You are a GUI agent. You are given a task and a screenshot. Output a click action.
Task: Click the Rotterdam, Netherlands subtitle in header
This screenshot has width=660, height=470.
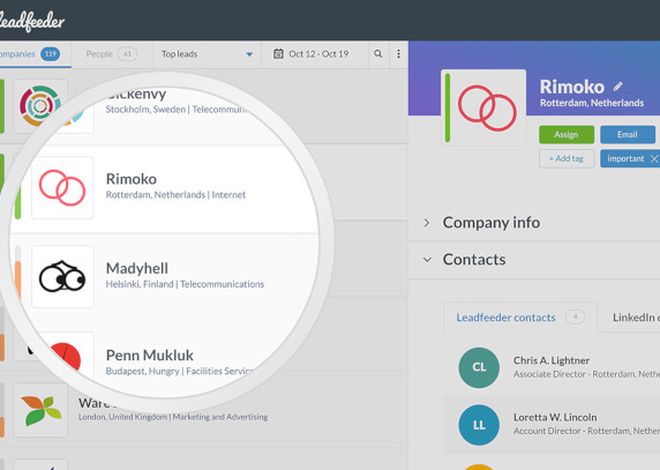(x=592, y=103)
